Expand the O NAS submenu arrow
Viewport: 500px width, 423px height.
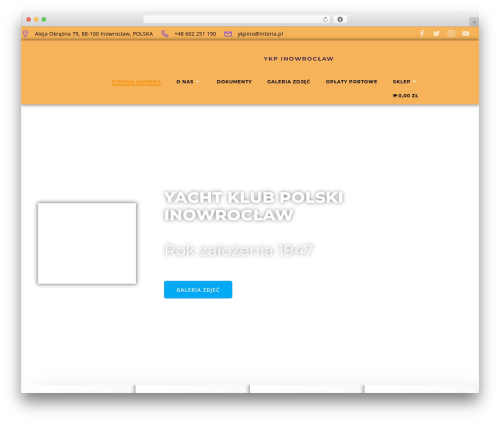(x=198, y=82)
